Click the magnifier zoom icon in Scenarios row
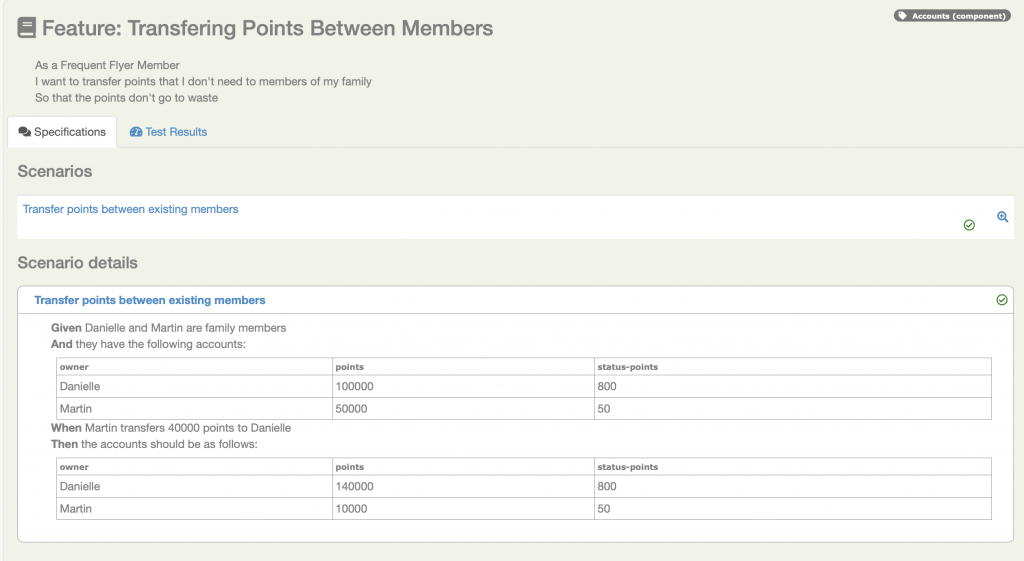 pos(1002,217)
